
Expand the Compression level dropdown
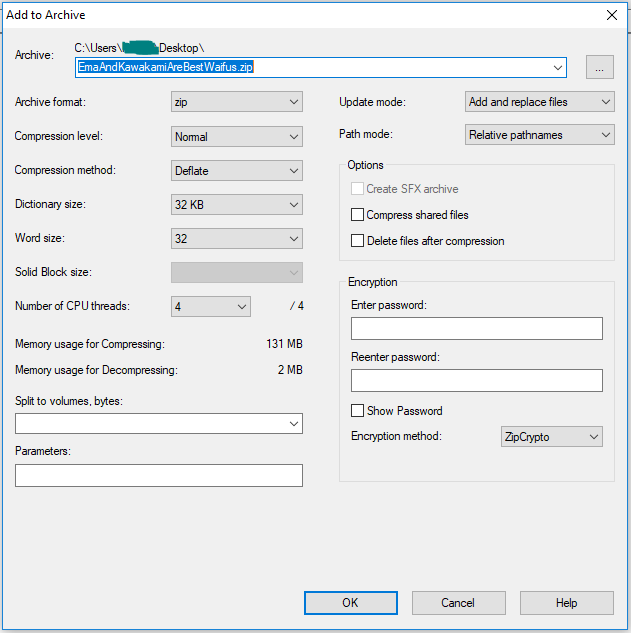pyautogui.click(x=237, y=136)
